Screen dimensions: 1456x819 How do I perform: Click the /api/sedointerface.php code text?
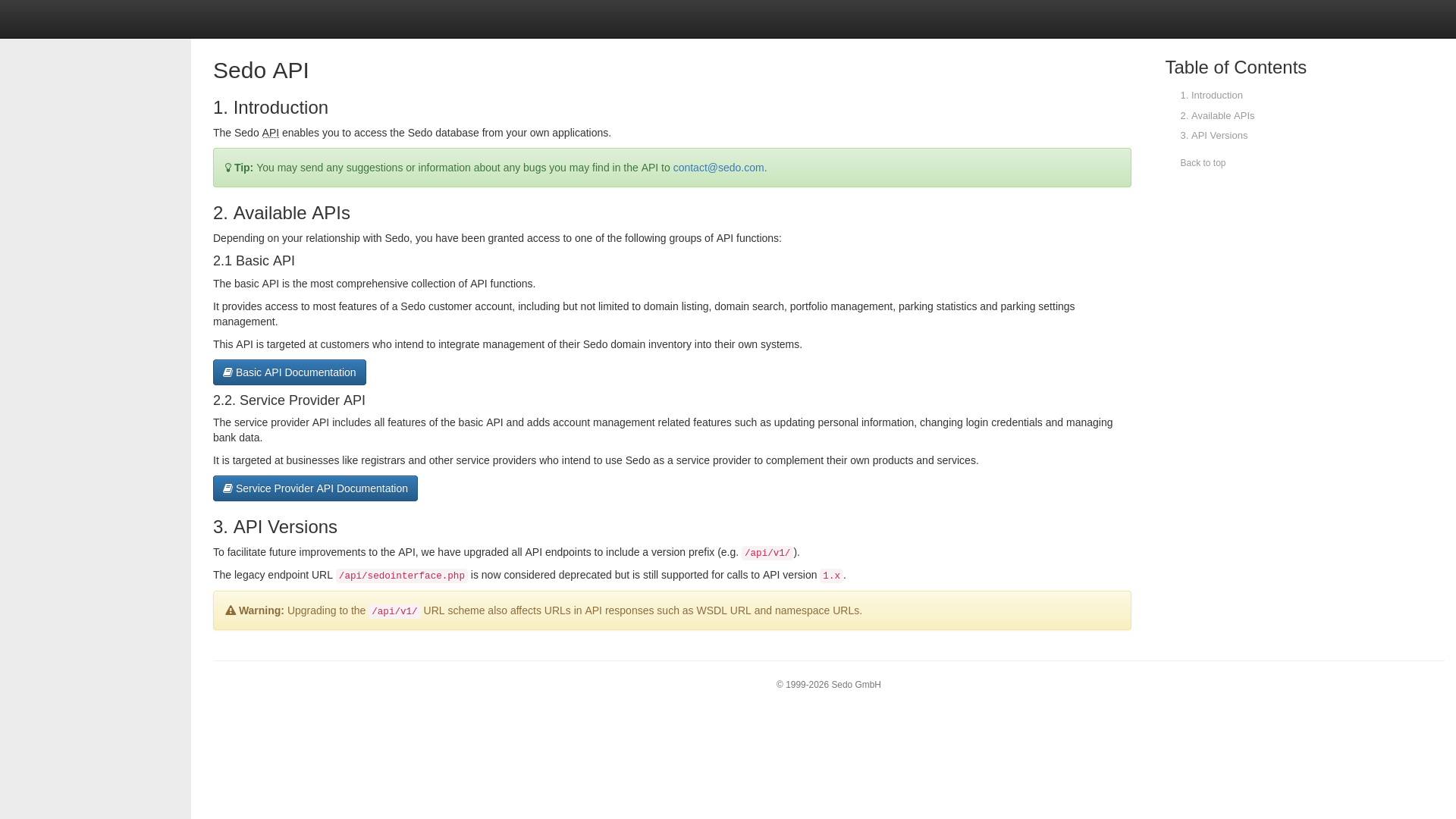[x=402, y=576]
